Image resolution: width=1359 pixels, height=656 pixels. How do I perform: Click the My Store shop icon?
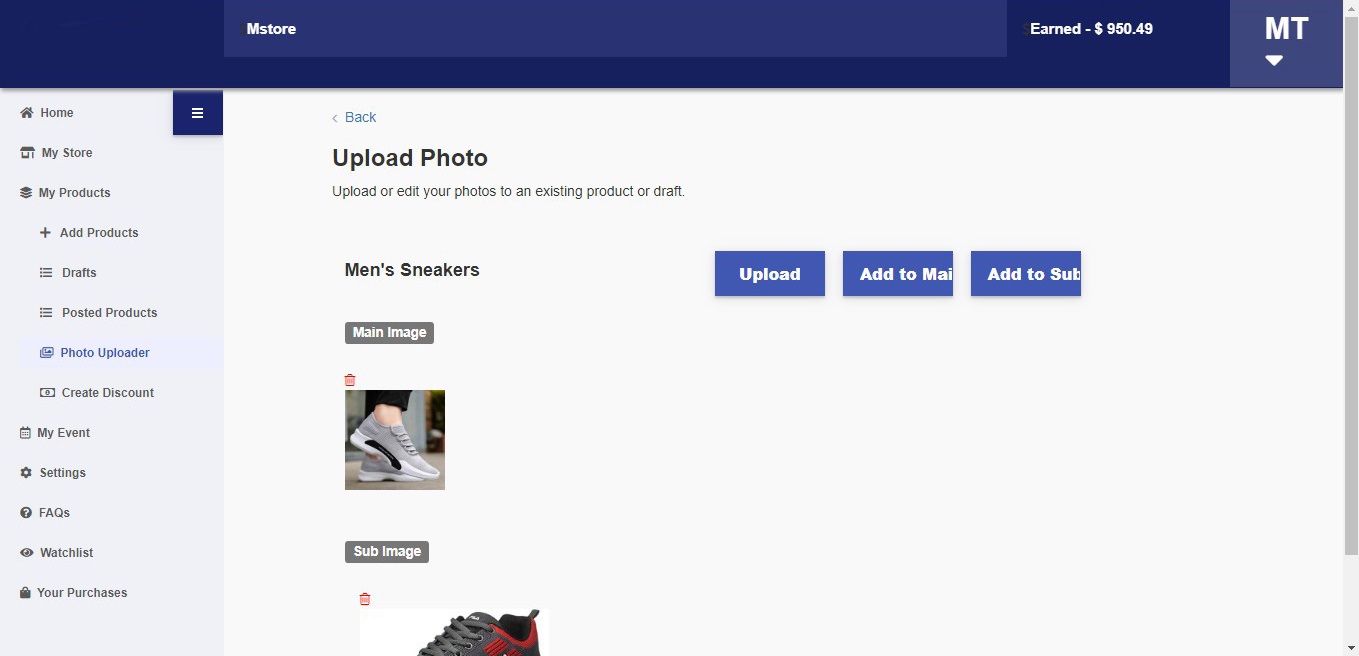point(27,153)
